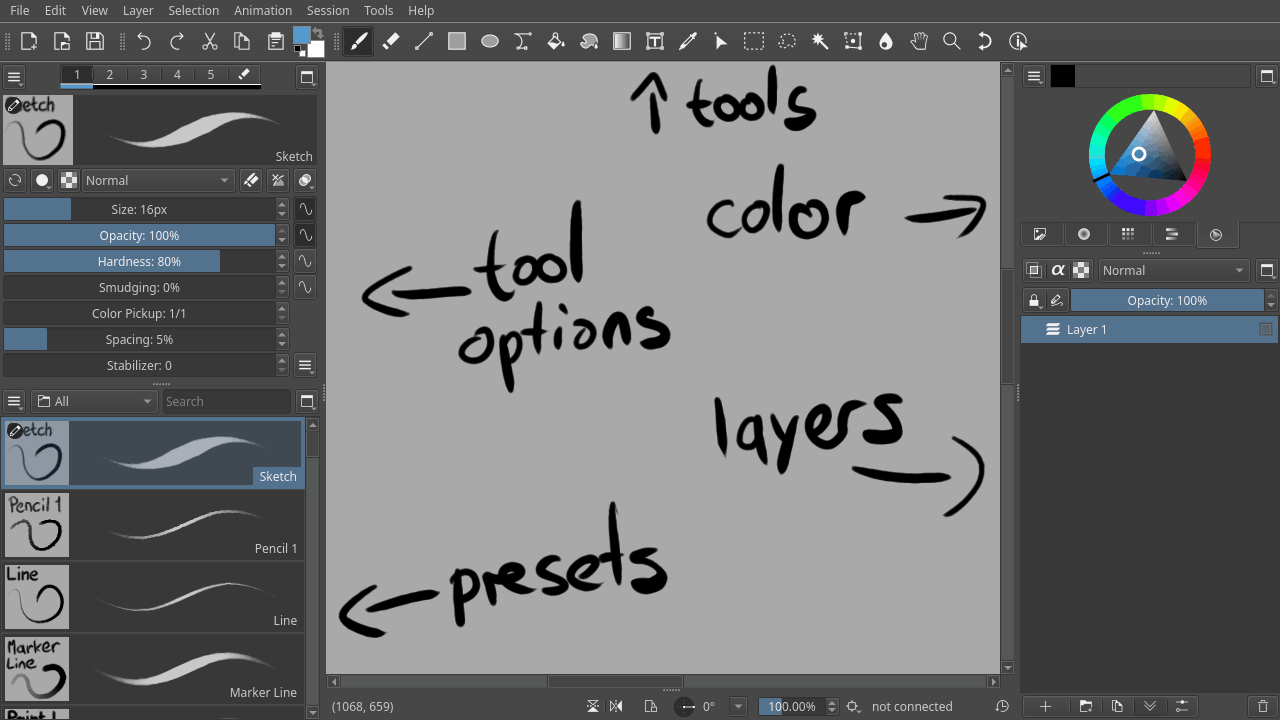Screen dimensions: 1280x720
Task: Toggle Hardness pressure curve button
Action: coord(305,261)
